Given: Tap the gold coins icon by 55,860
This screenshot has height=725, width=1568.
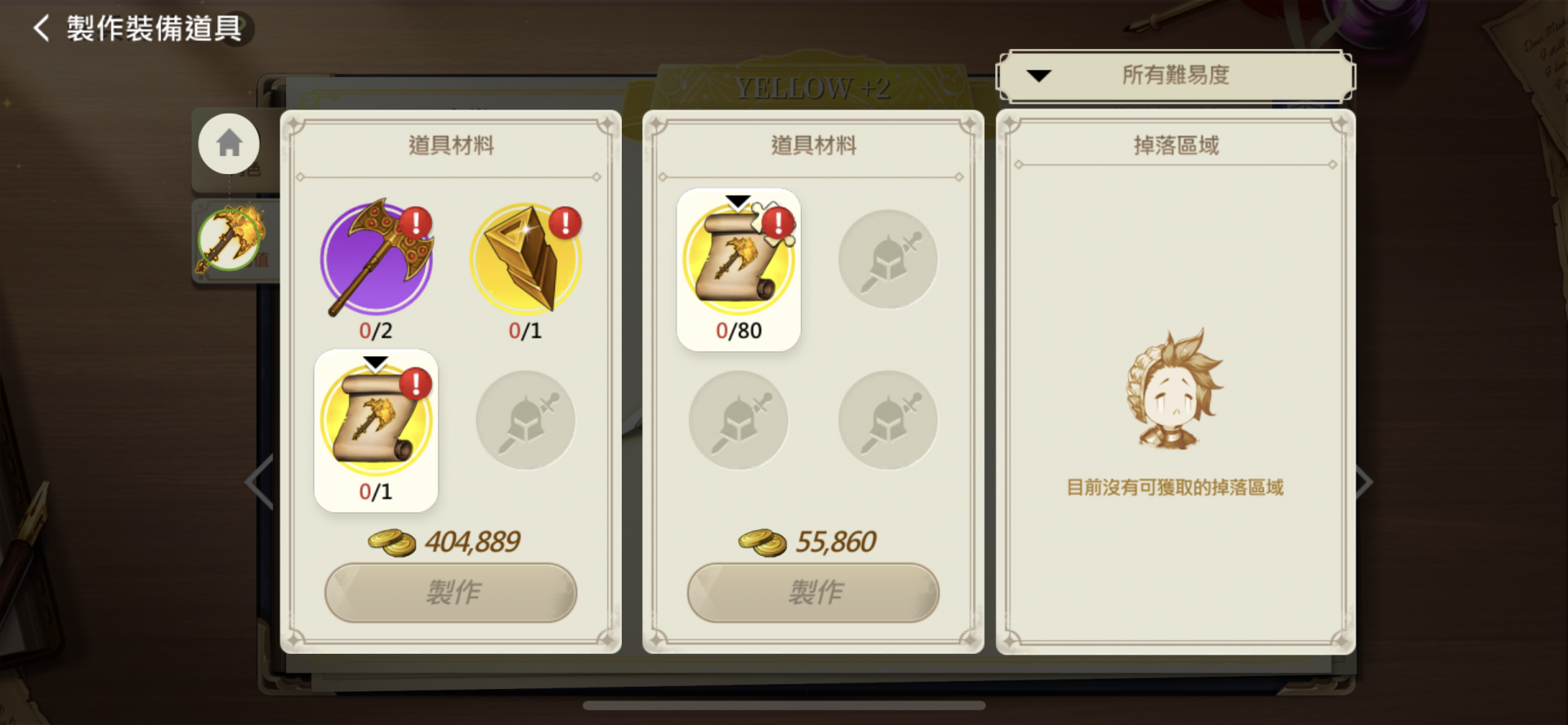Looking at the screenshot, I should (762, 543).
